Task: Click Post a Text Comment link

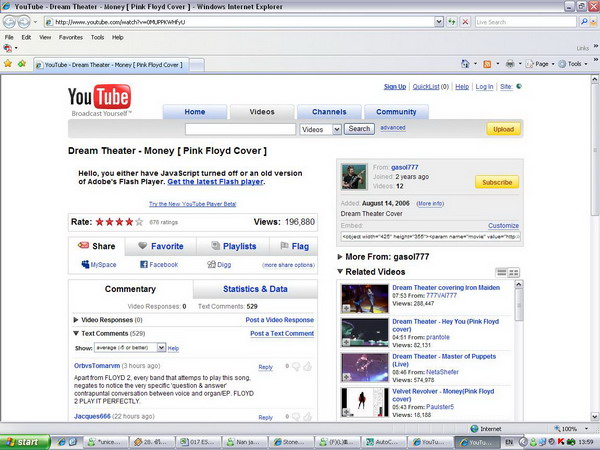Action: point(282,334)
